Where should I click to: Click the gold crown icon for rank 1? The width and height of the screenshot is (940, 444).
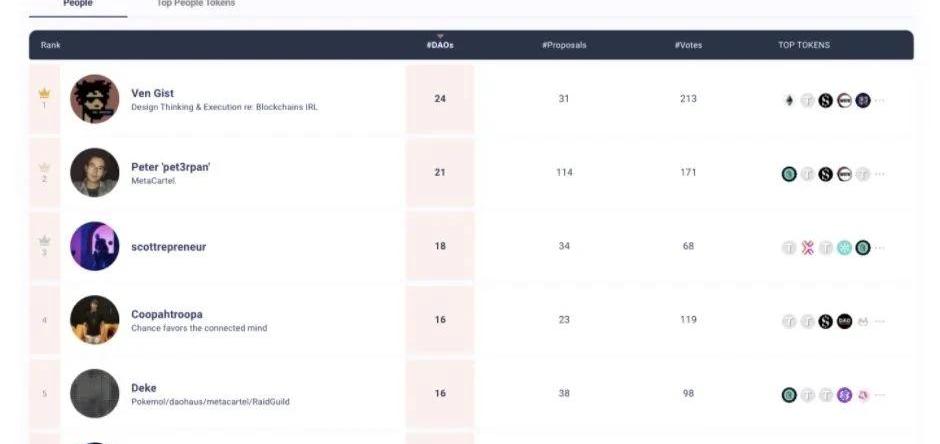(x=44, y=93)
